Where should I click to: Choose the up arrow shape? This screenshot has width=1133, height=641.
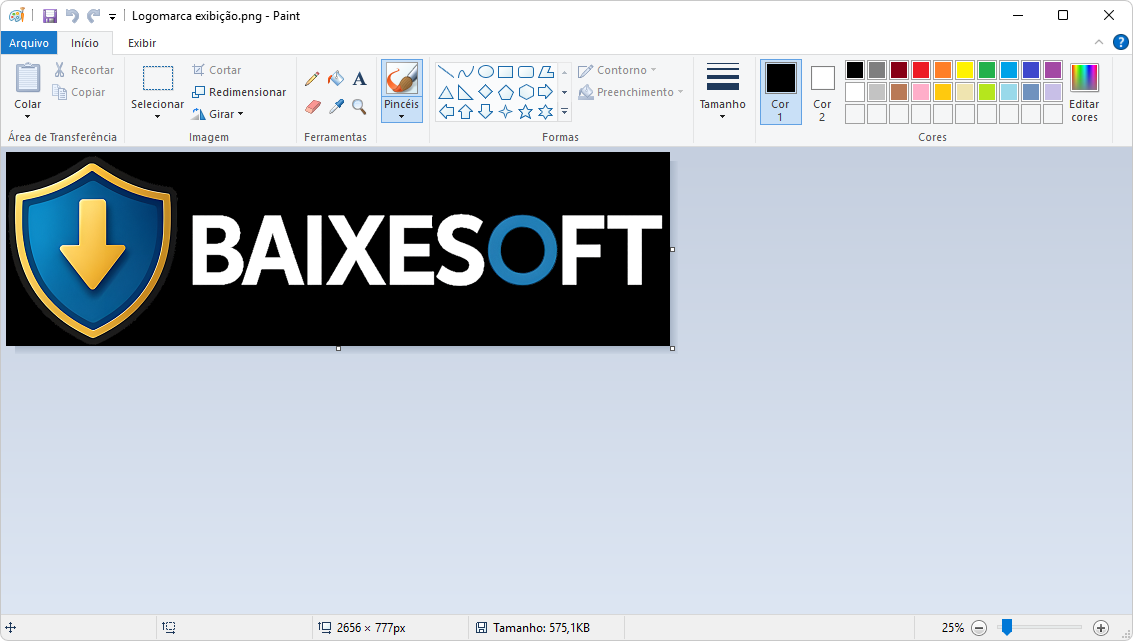(466, 111)
